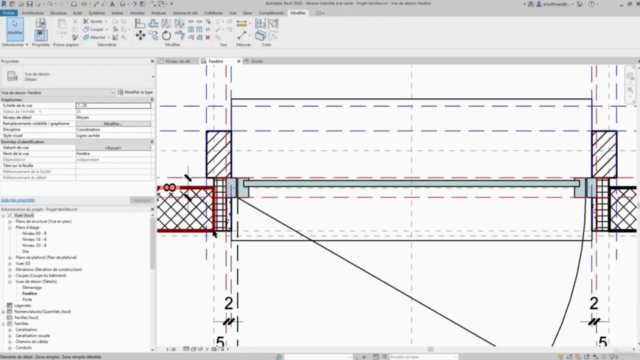Screen dimensions: 640x360
Task: Expand Vues 3D node
Action: tap(10, 264)
